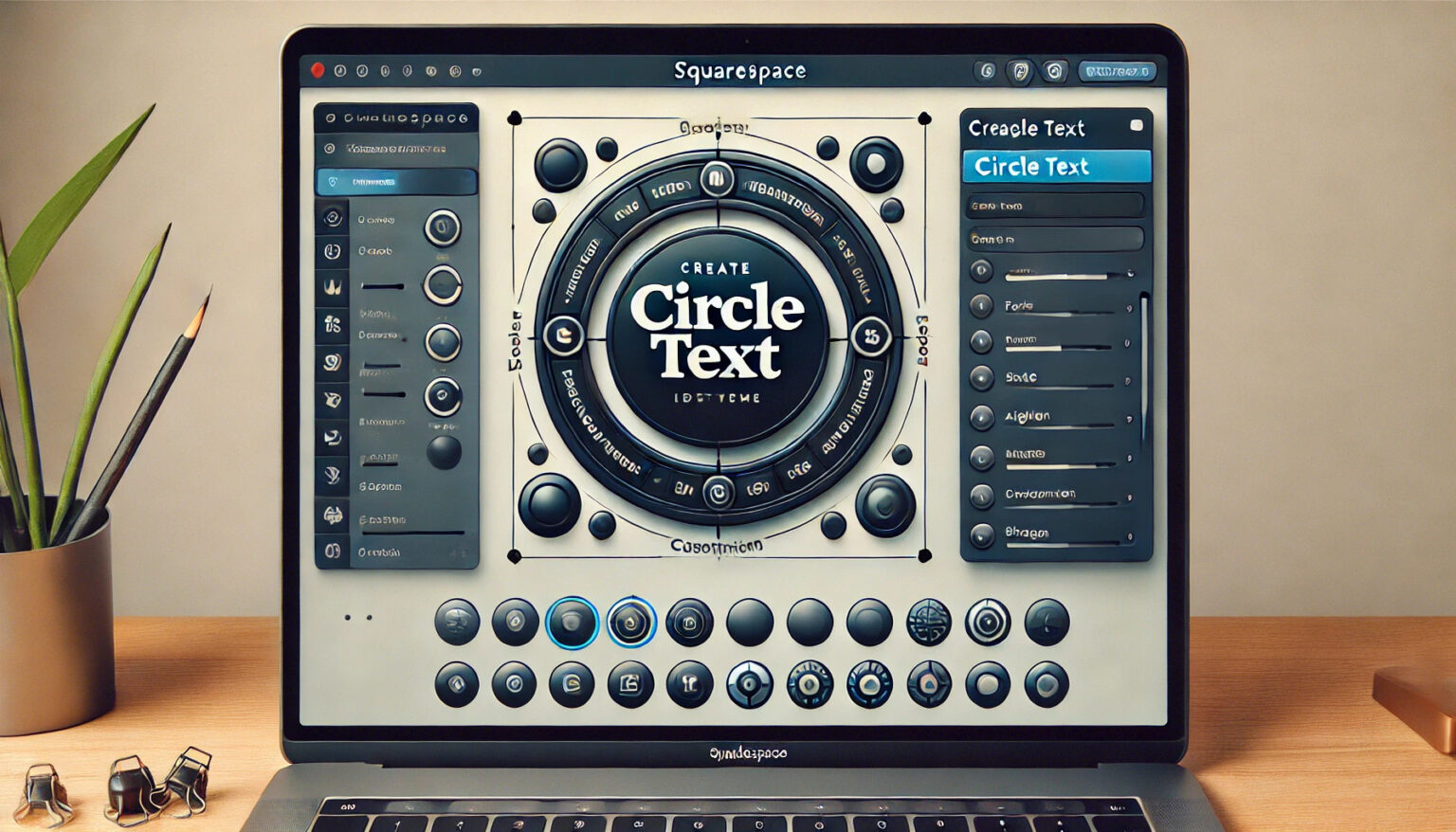Open the top input field in the right panel

[x=1058, y=205]
